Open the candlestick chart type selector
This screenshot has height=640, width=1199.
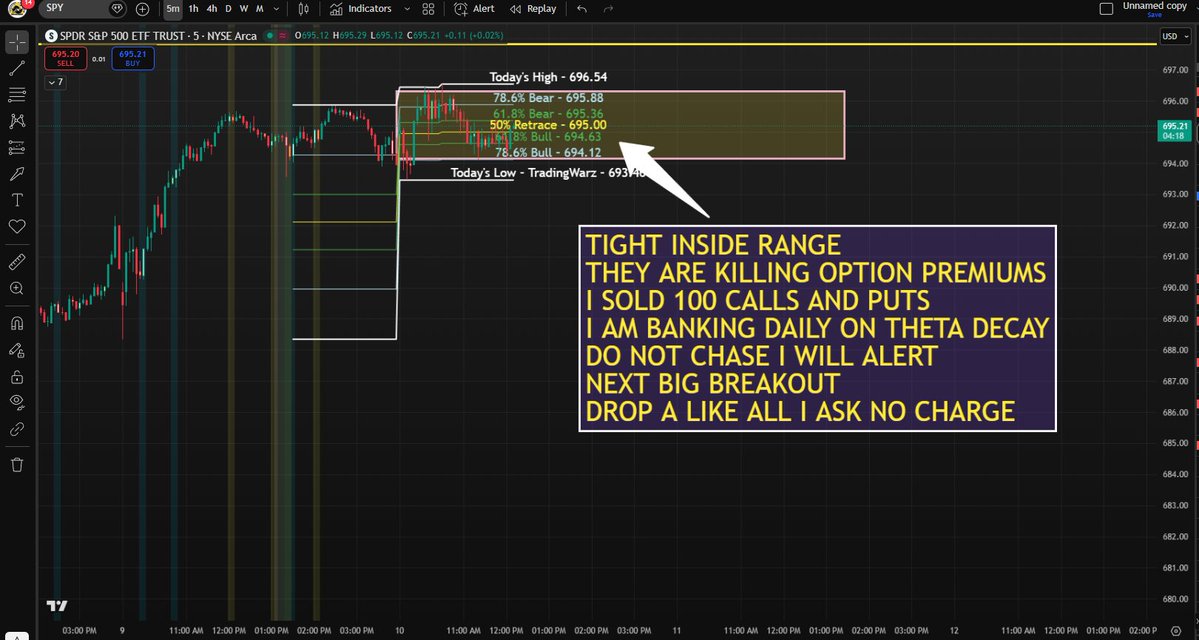pos(304,9)
